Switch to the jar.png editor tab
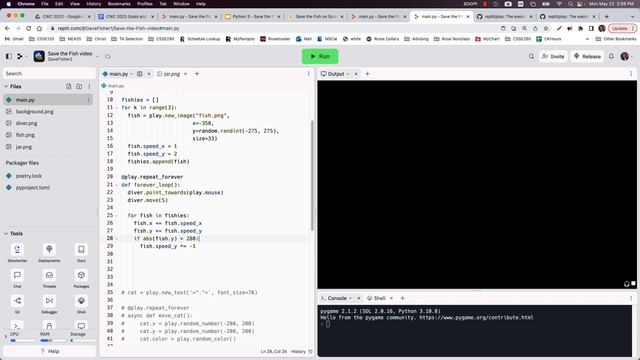Screen dimensions: 640x360 coord(169,74)
